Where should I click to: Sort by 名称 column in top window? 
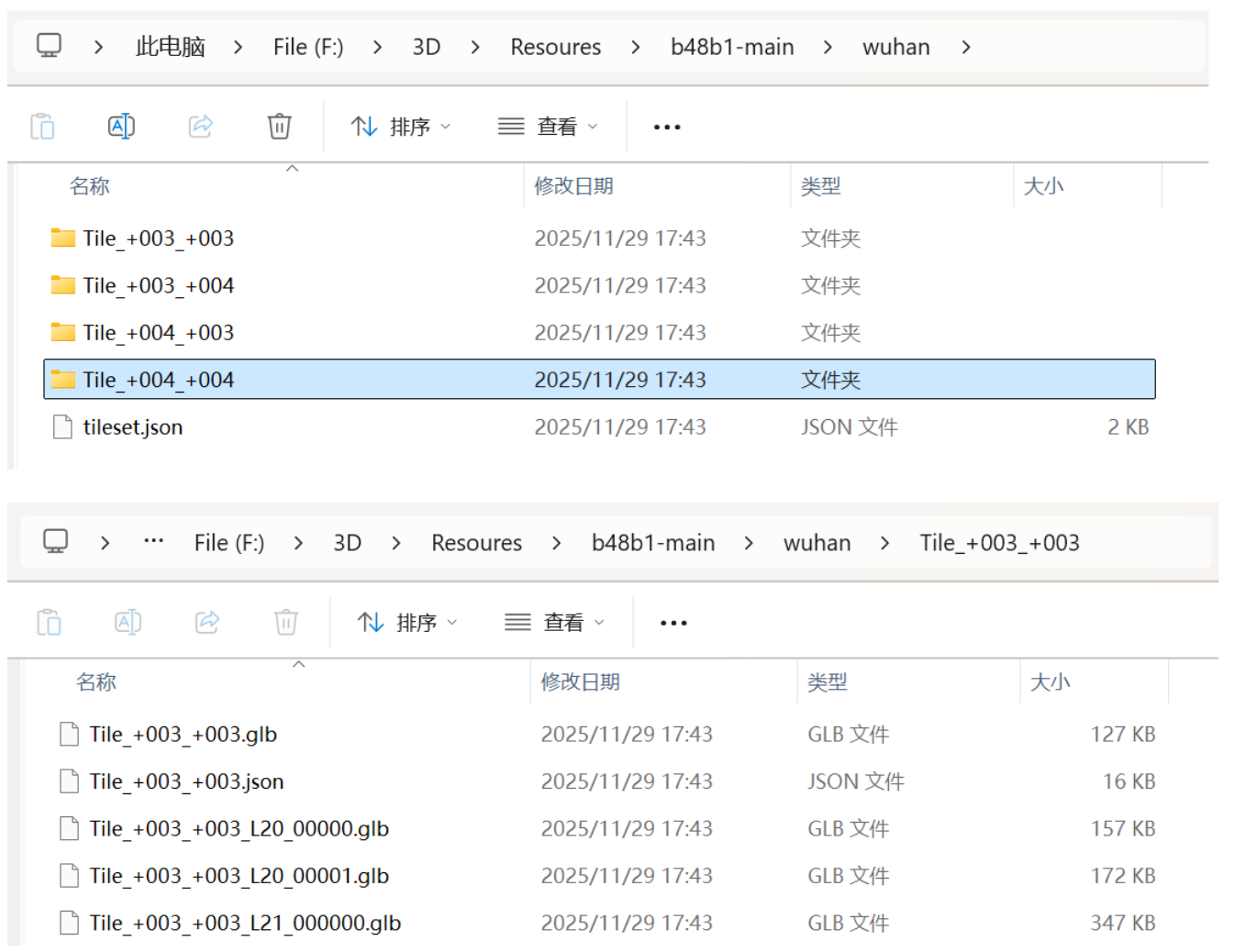[90, 186]
